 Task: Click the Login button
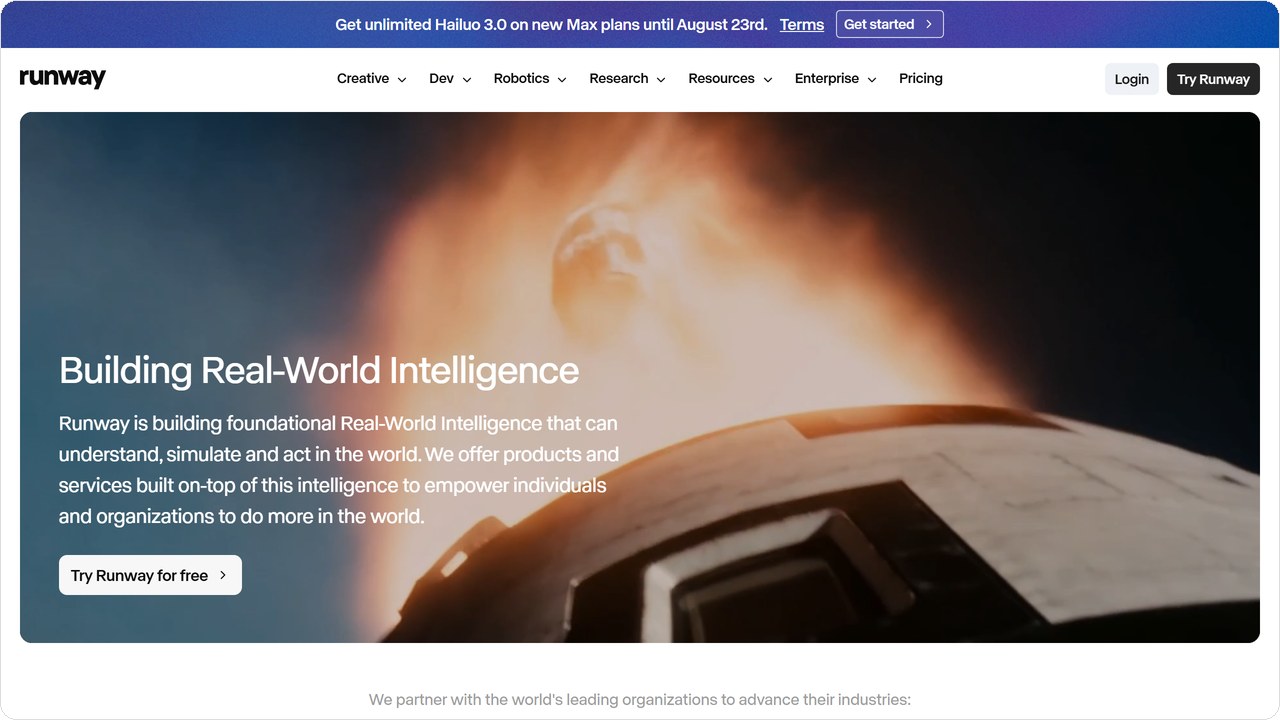1132,79
